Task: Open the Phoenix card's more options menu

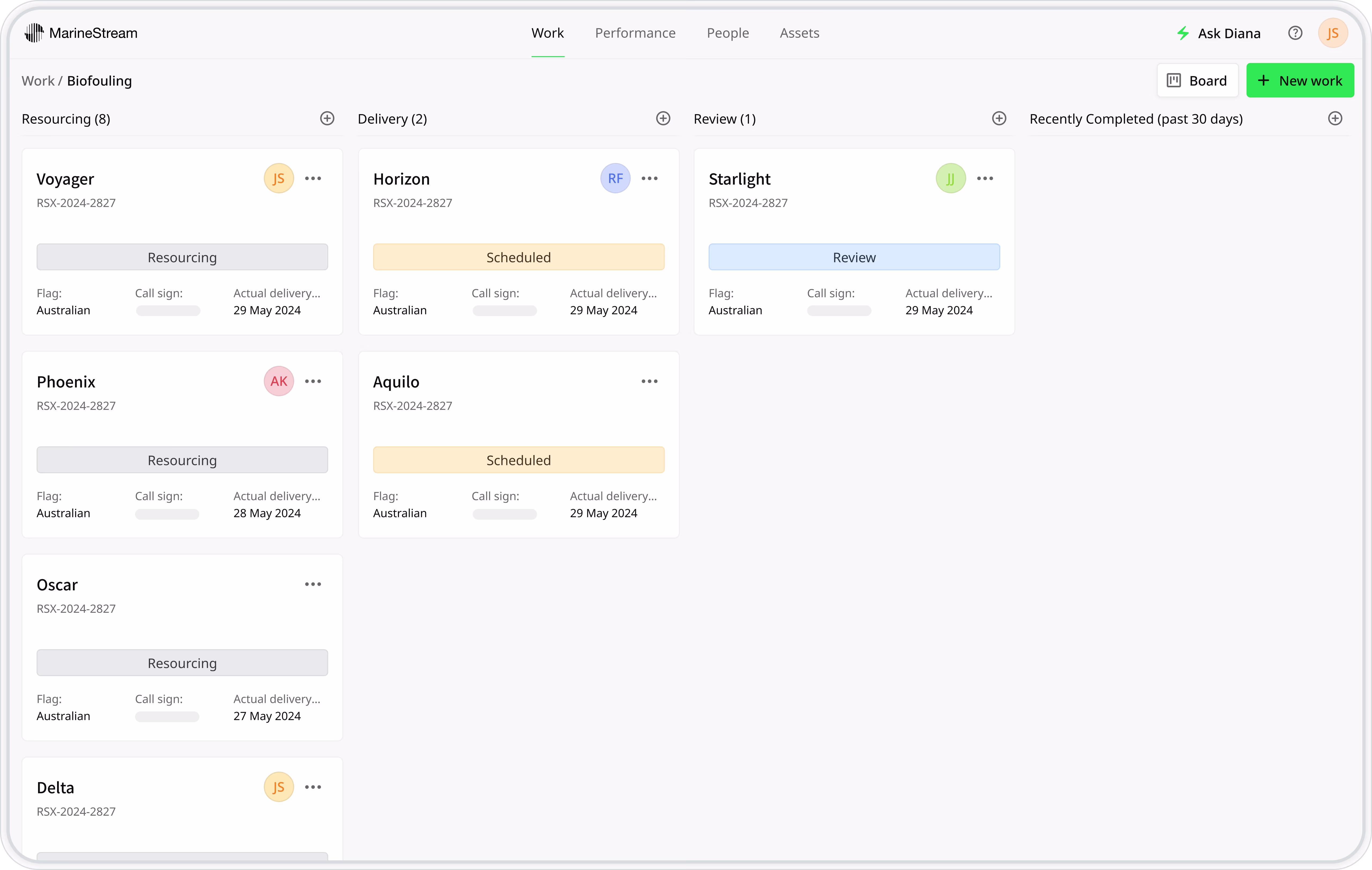Action: coord(313,381)
